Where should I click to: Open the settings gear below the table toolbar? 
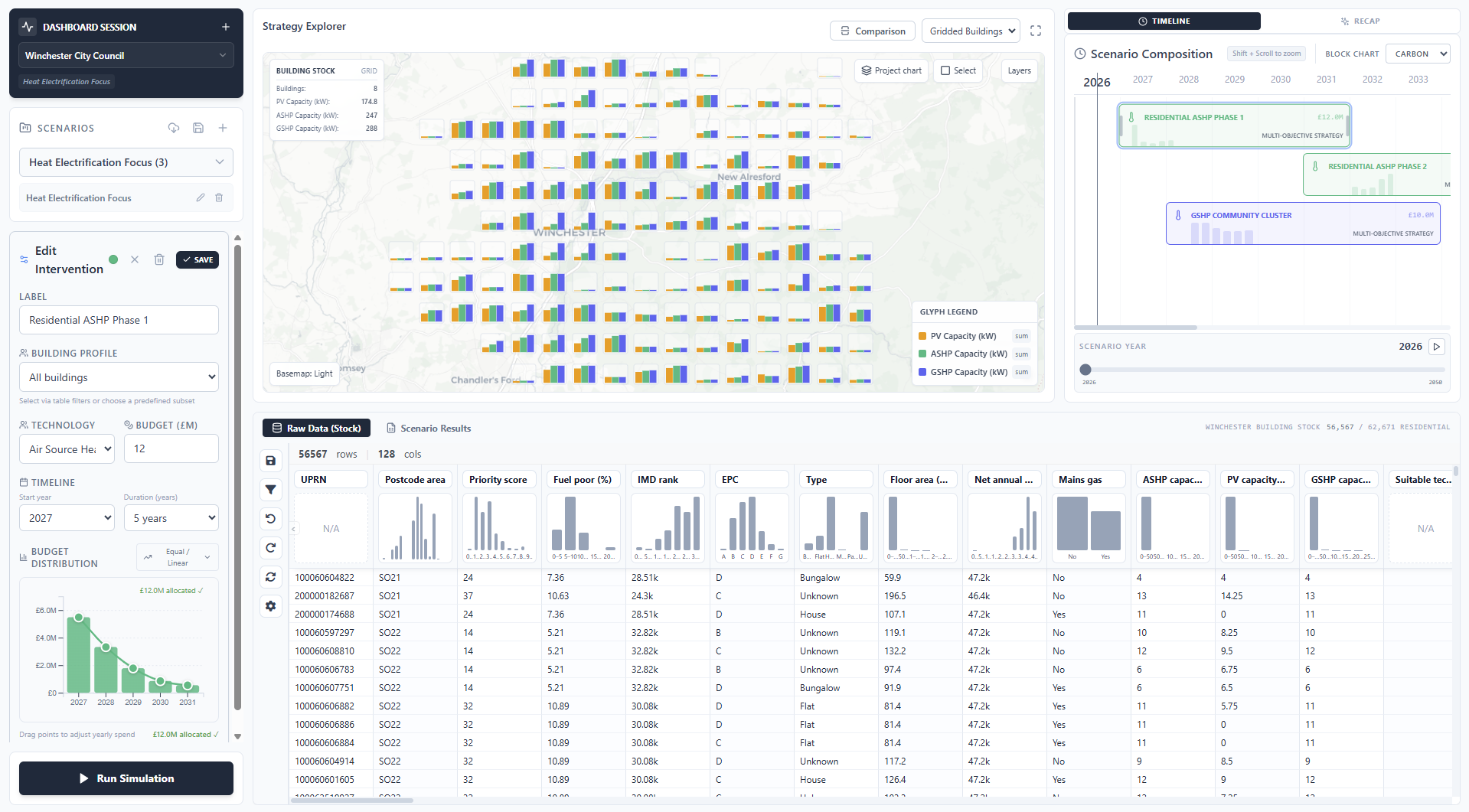270,606
